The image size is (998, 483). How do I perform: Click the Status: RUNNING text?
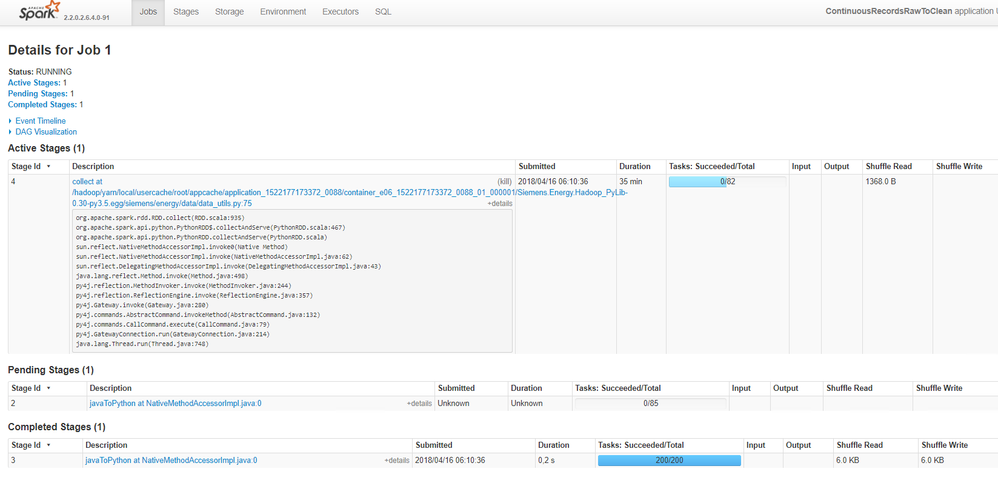(x=39, y=72)
